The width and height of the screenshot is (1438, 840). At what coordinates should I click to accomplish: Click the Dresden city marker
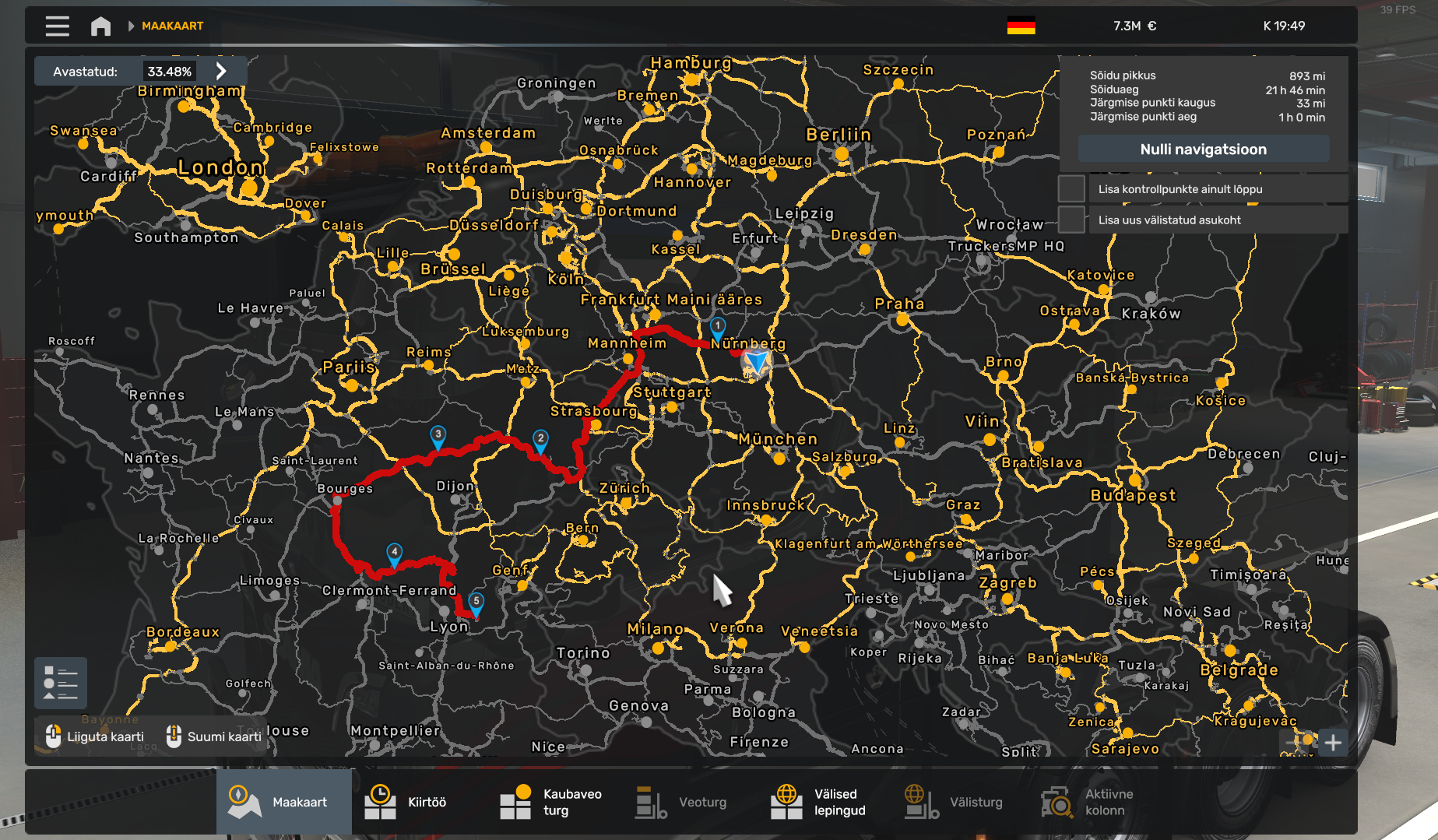click(864, 250)
